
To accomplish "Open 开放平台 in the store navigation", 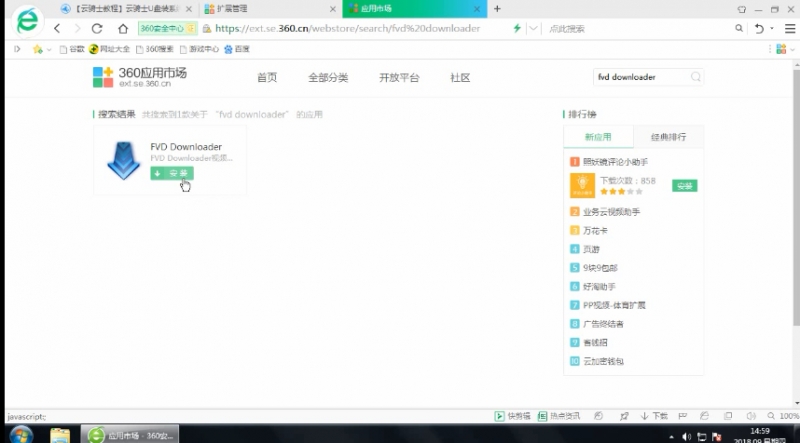I will point(399,78).
